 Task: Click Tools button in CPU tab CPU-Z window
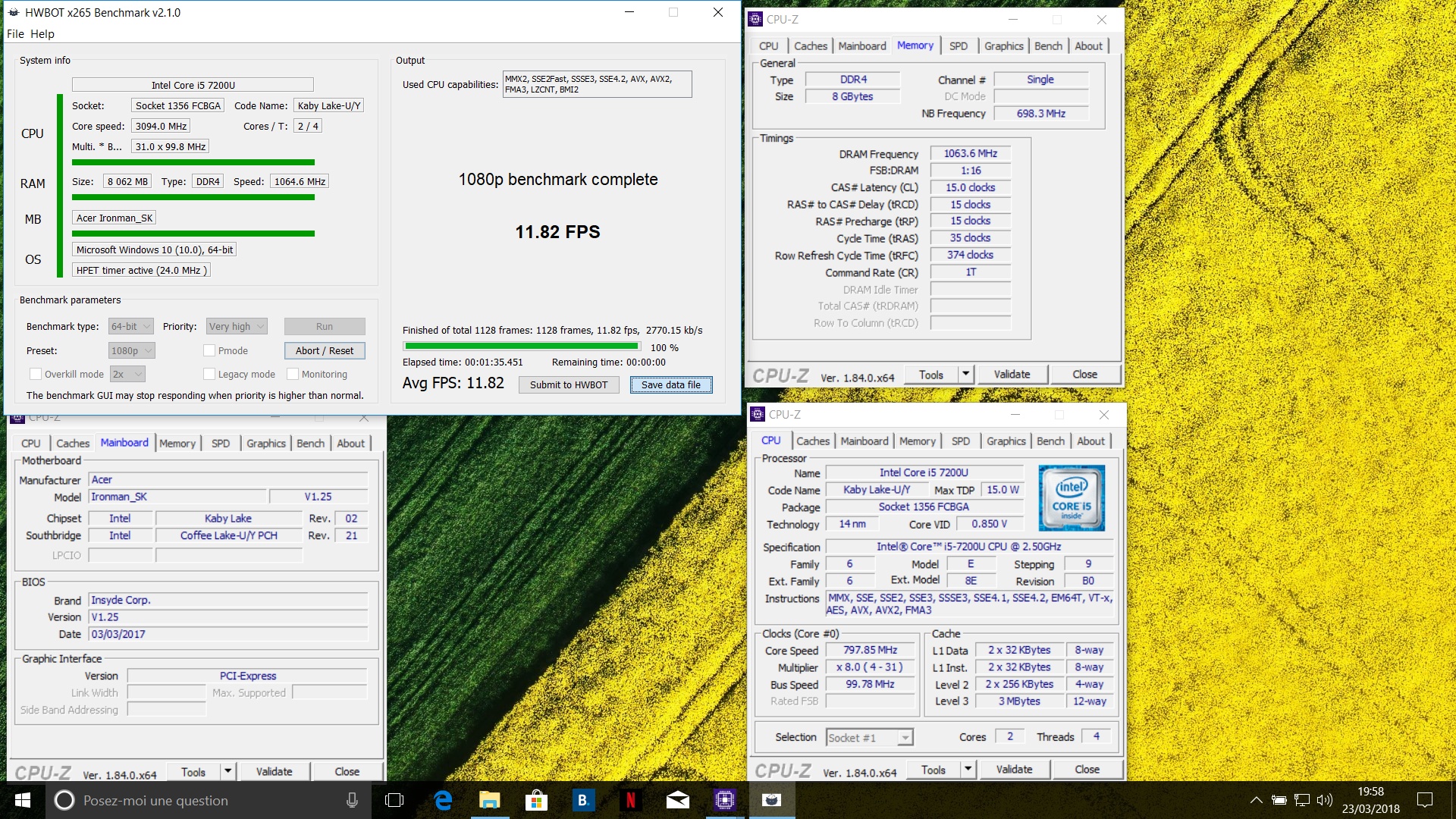point(934,769)
